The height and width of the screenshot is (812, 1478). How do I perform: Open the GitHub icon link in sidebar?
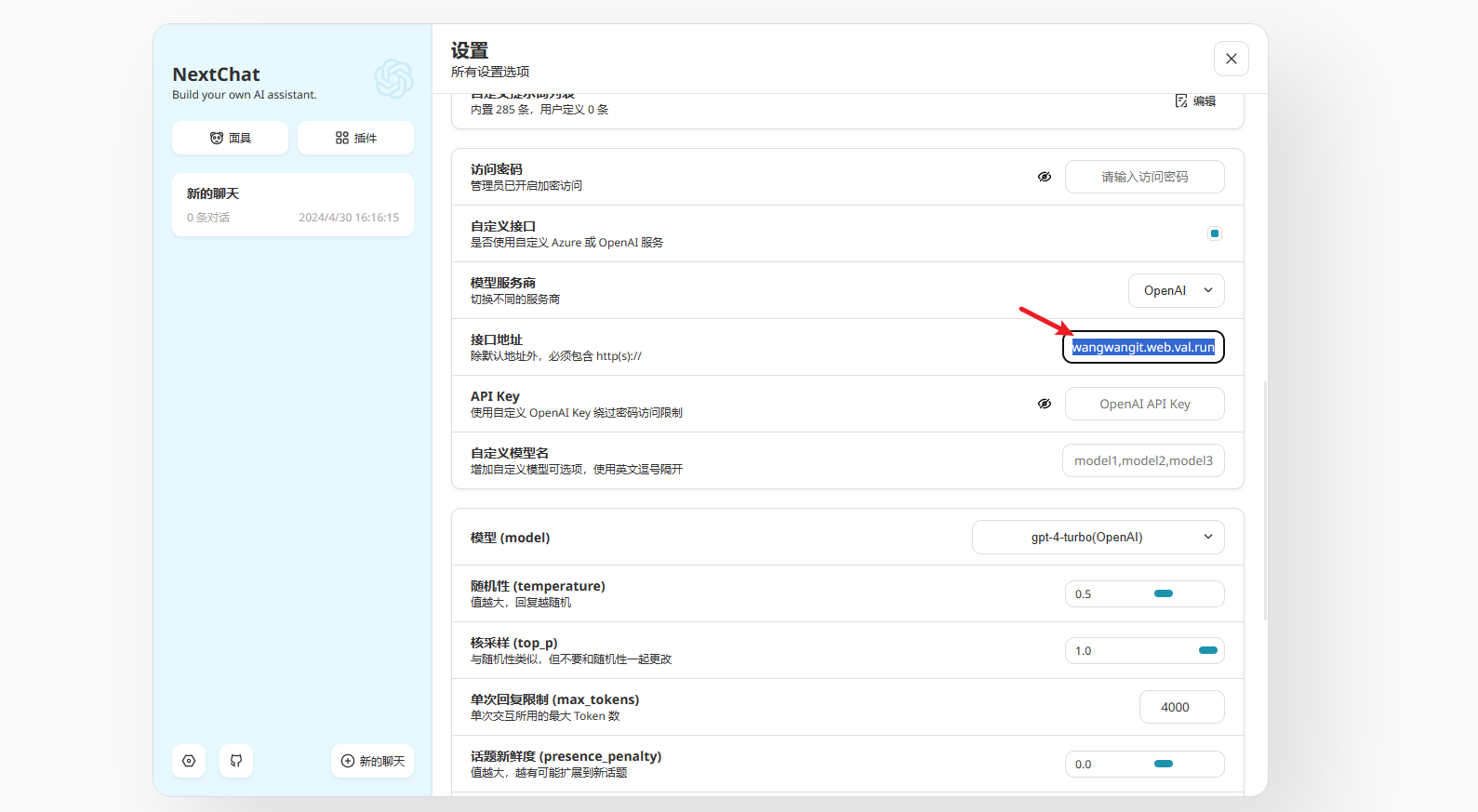tap(236, 761)
